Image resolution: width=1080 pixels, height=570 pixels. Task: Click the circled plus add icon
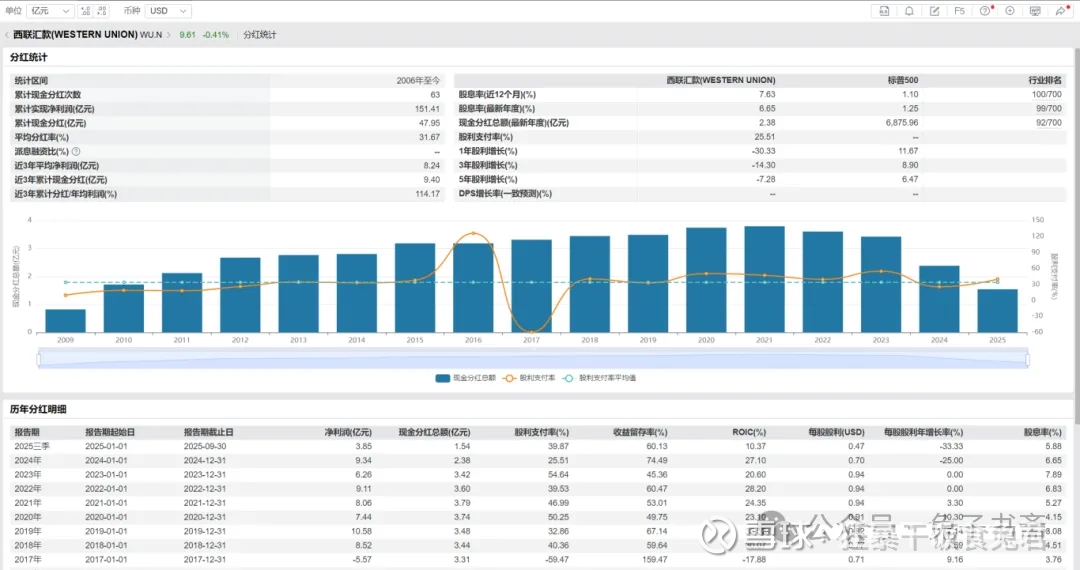coord(1010,10)
